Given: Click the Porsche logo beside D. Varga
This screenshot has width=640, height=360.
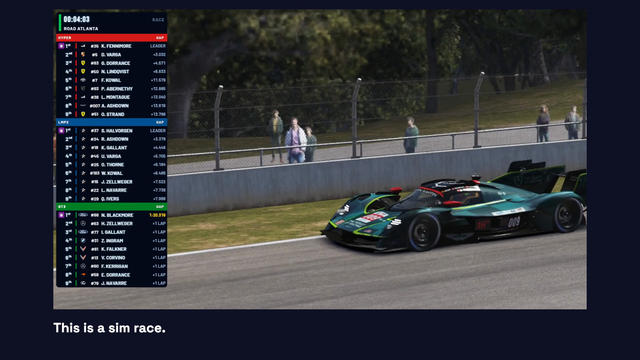Looking at the screenshot, I should (83, 55).
